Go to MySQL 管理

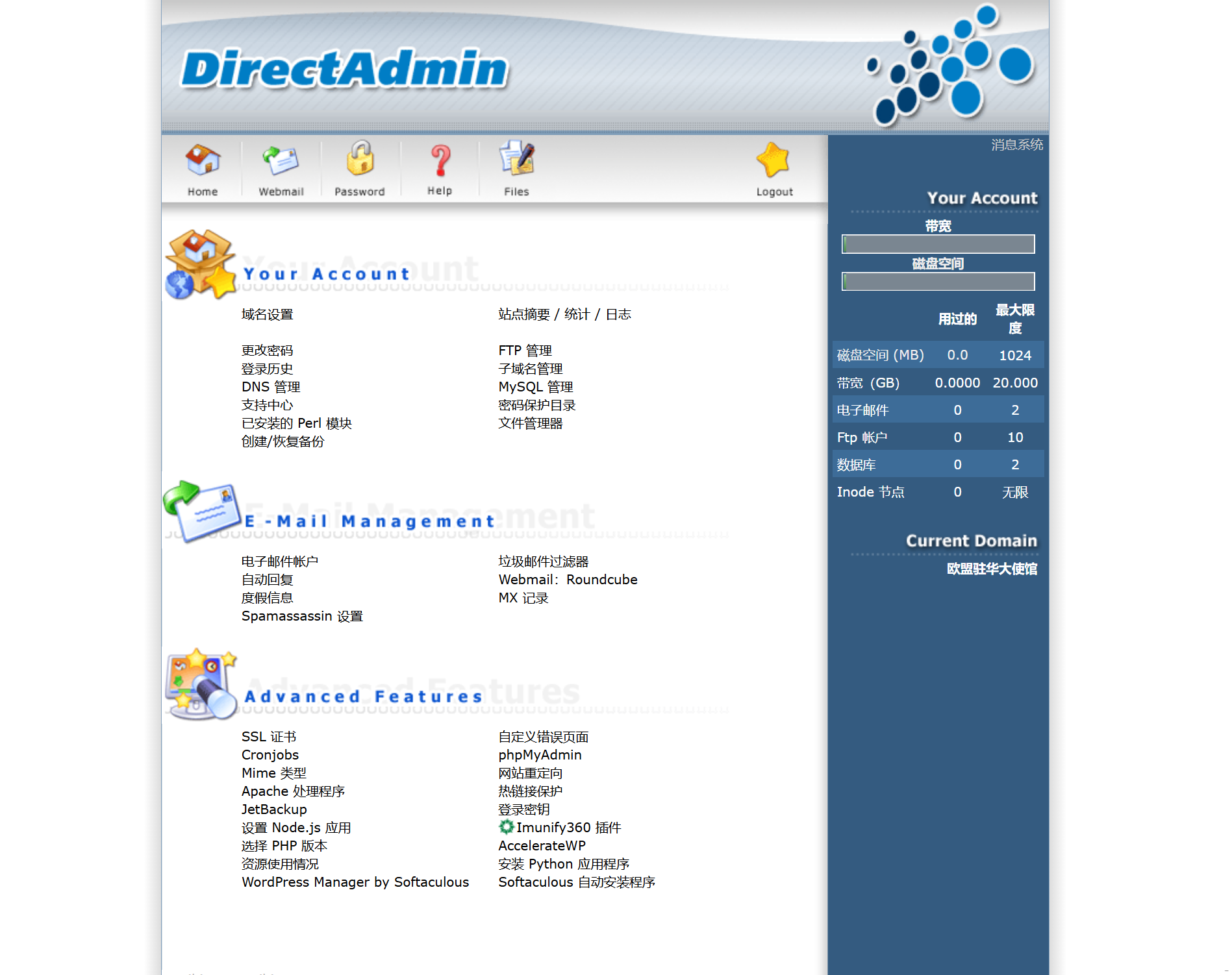[x=535, y=387]
